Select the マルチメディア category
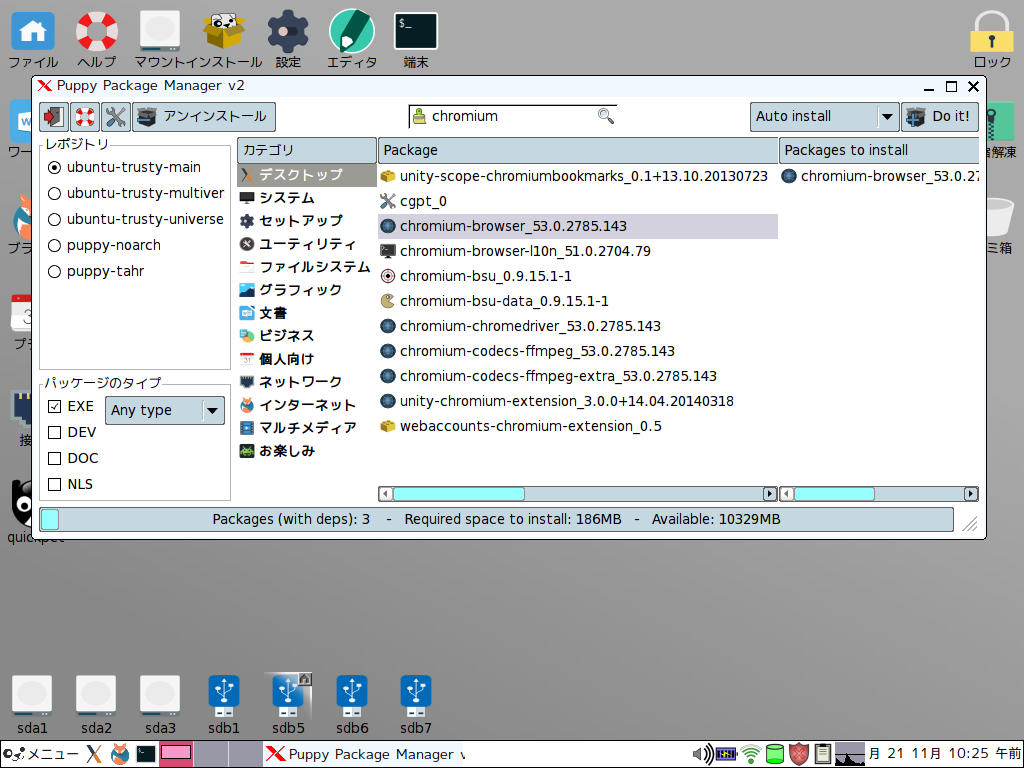This screenshot has height=768, width=1024. pyautogui.click(x=306, y=428)
